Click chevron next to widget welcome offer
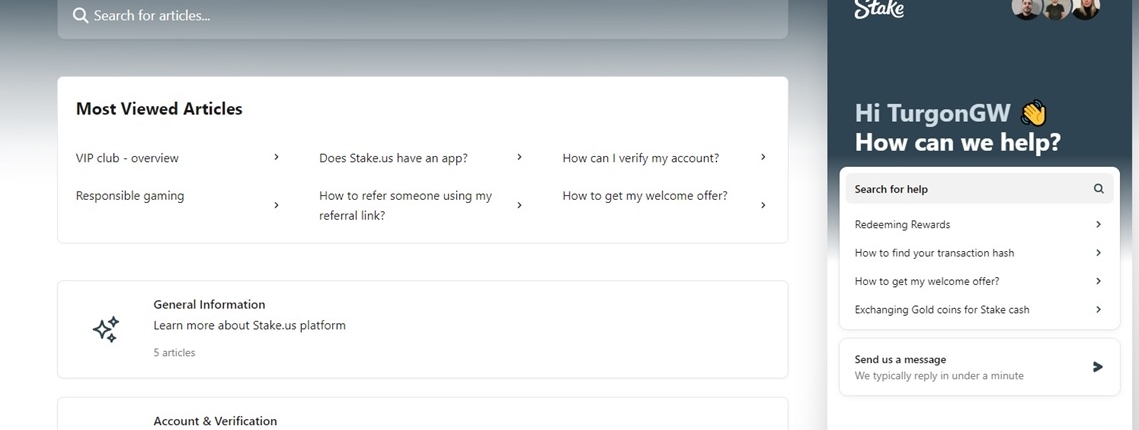Screen dimensions: 1139x430 1098,281
